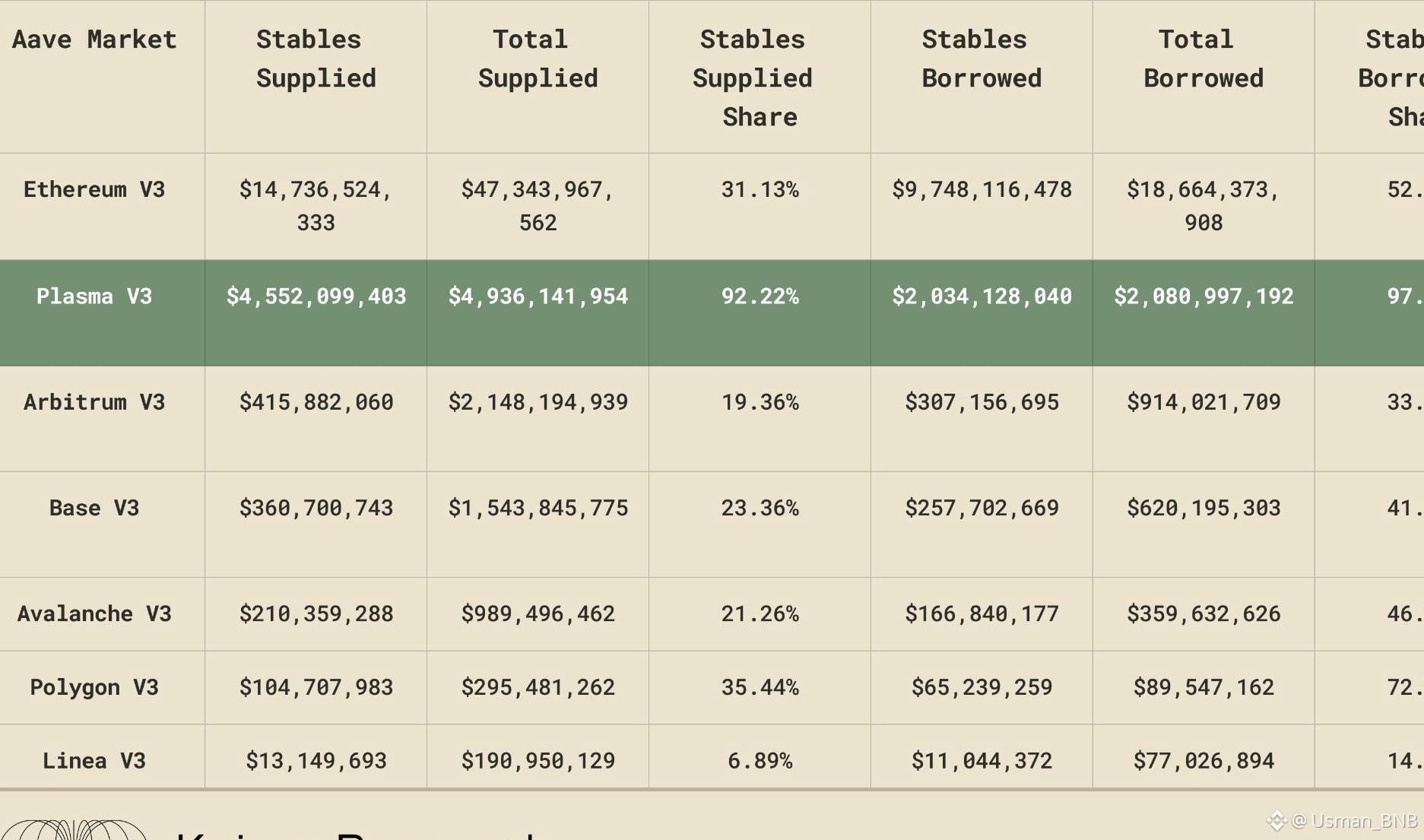Click the looped-circles research logo
This screenshot has height=840, width=1424.
(75, 829)
